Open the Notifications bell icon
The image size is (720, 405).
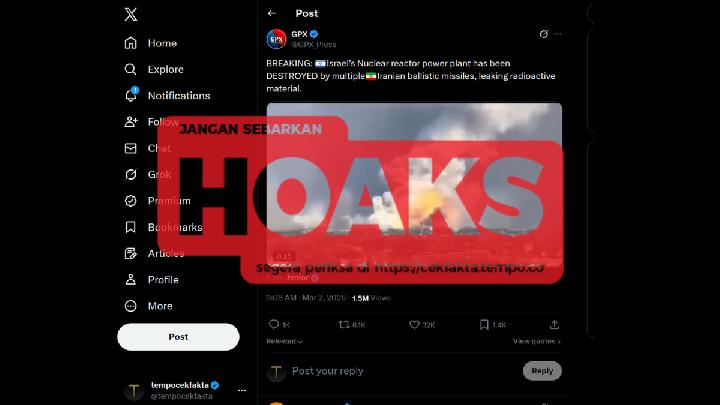131,95
